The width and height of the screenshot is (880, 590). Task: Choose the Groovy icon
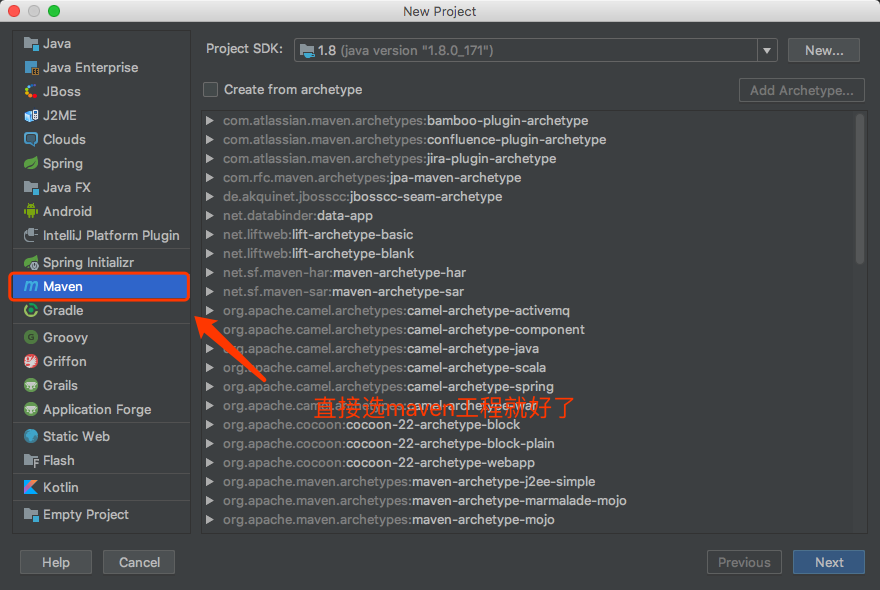(31, 337)
